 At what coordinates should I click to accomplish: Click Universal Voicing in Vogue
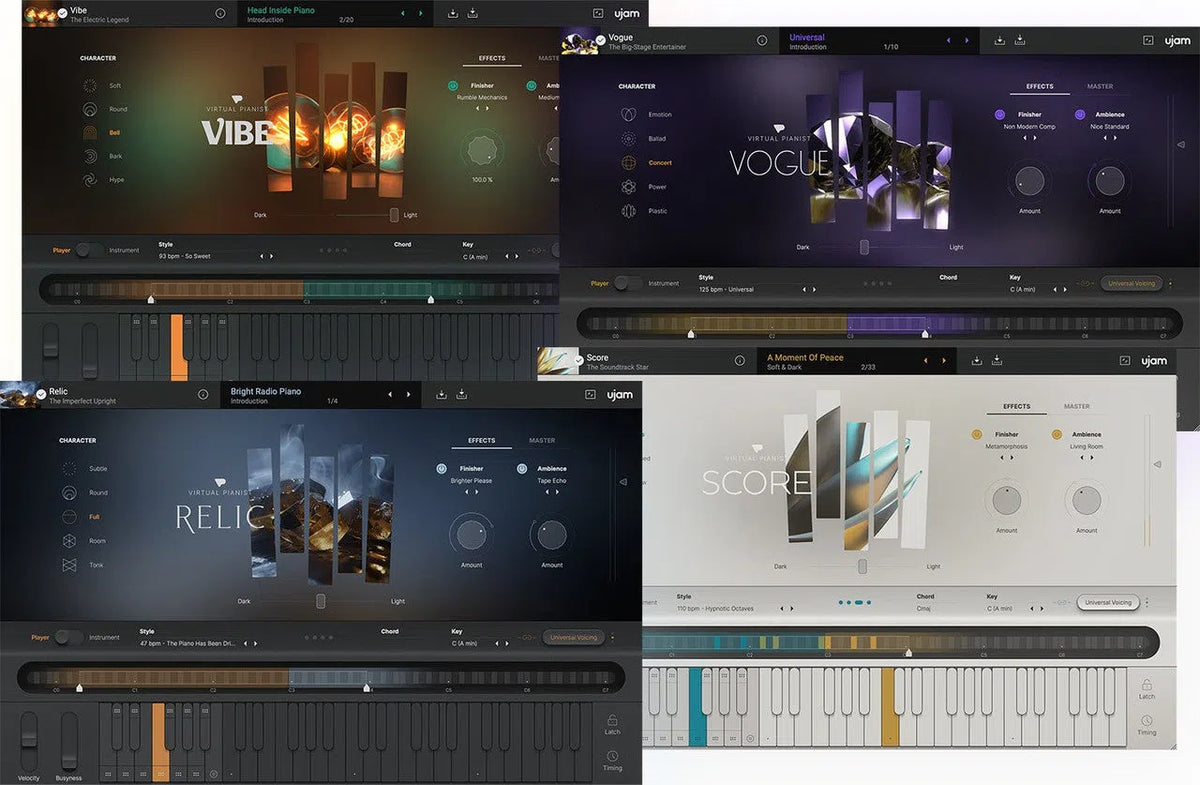click(1132, 283)
